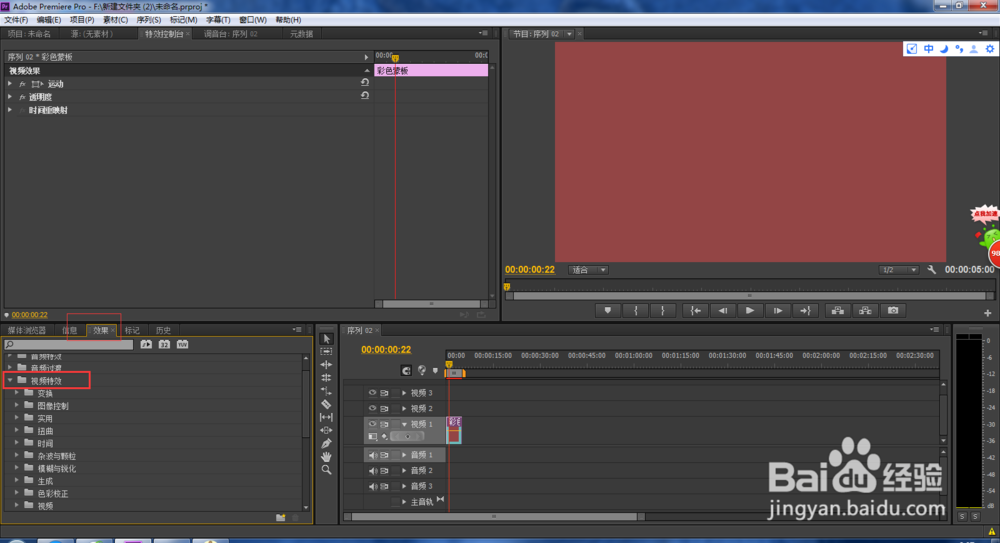Viewport: 1000px width, 543px height.
Task: Mute track 音频 3 speaker icon
Action: (x=372, y=487)
